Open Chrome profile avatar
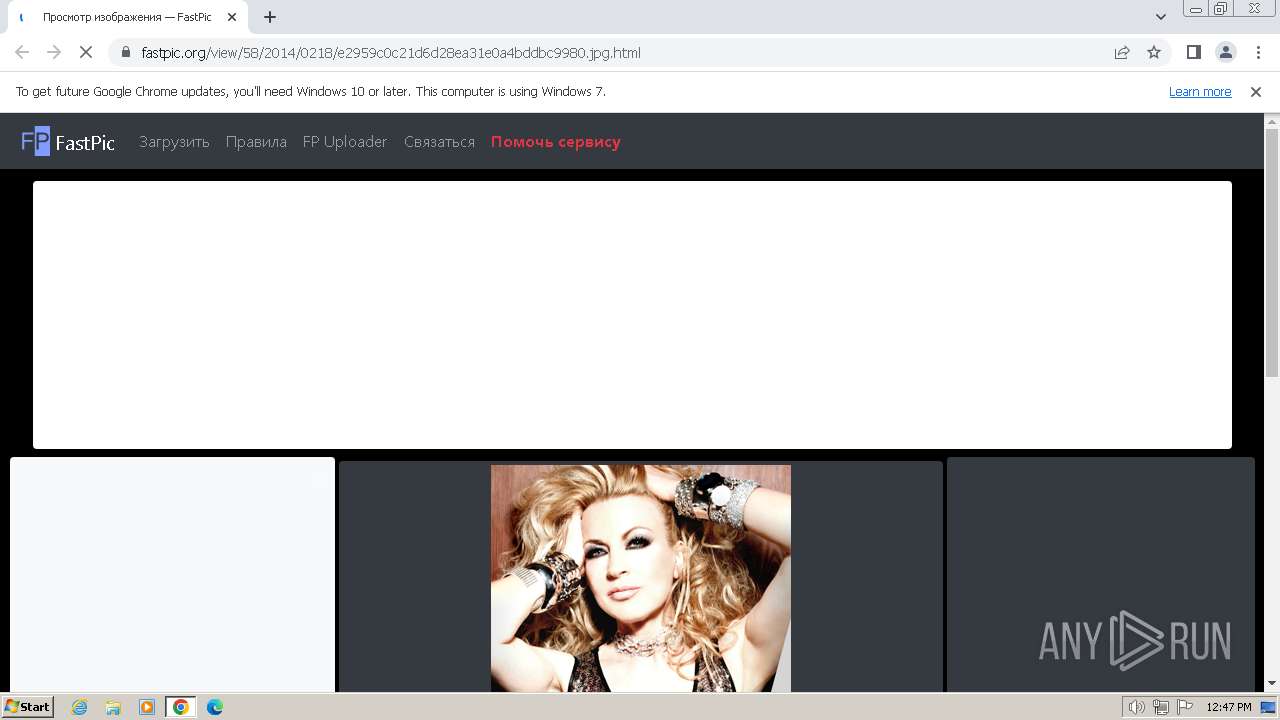The image size is (1280, 720). (x=1225, y=52)
